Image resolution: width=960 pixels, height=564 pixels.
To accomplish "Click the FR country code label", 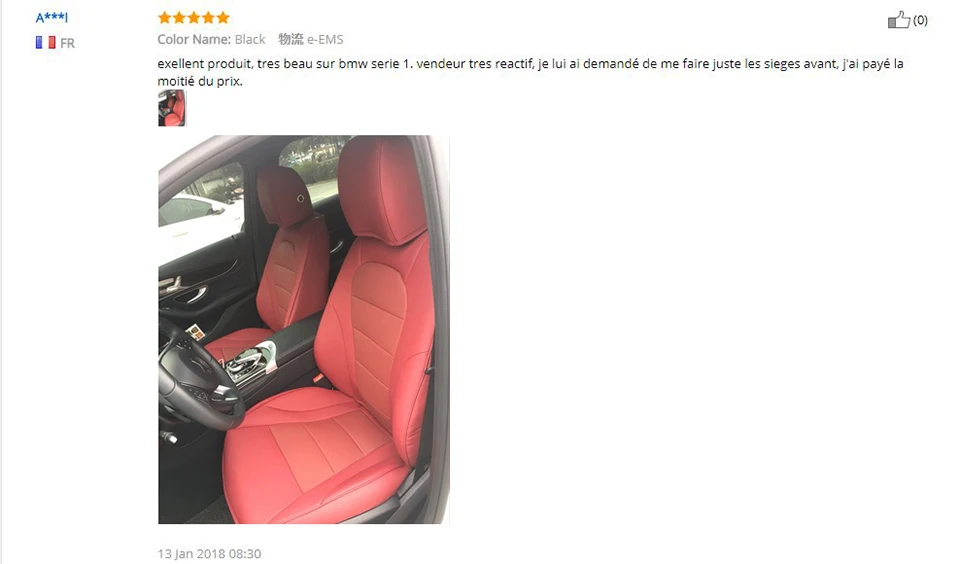I will pos(67,43).
